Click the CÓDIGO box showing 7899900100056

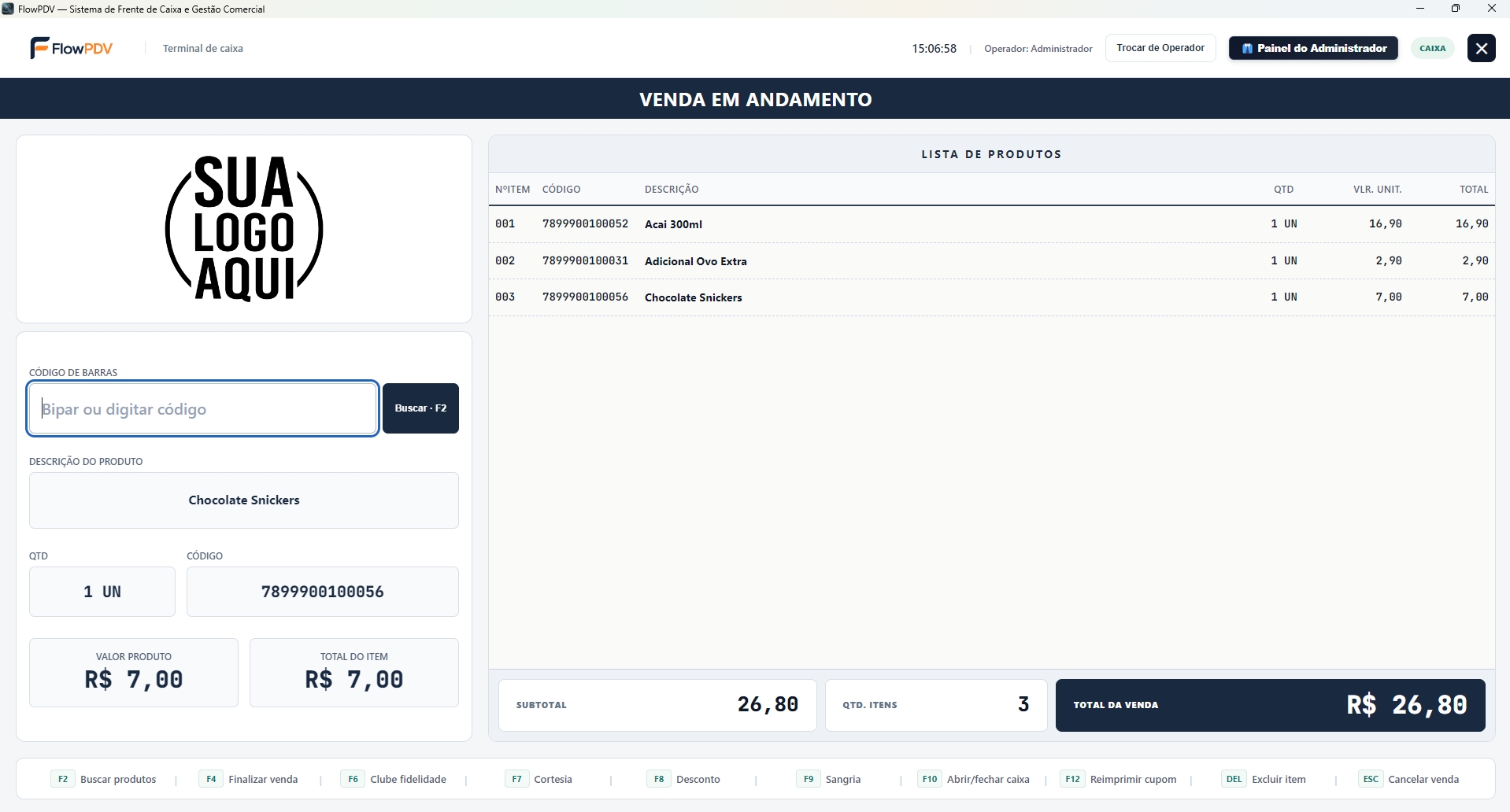tap(323, 592)
